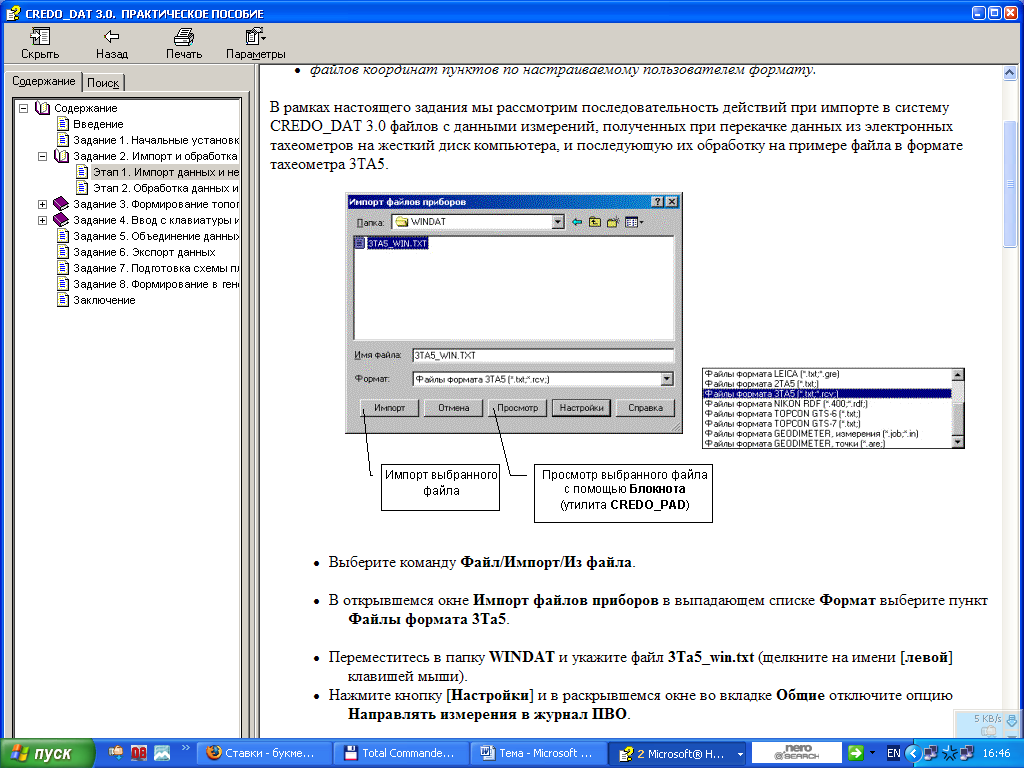The image size is (1024, 768).
Task: Open topic Задание 1. Начальные установки
Action: tap(156, 140)
